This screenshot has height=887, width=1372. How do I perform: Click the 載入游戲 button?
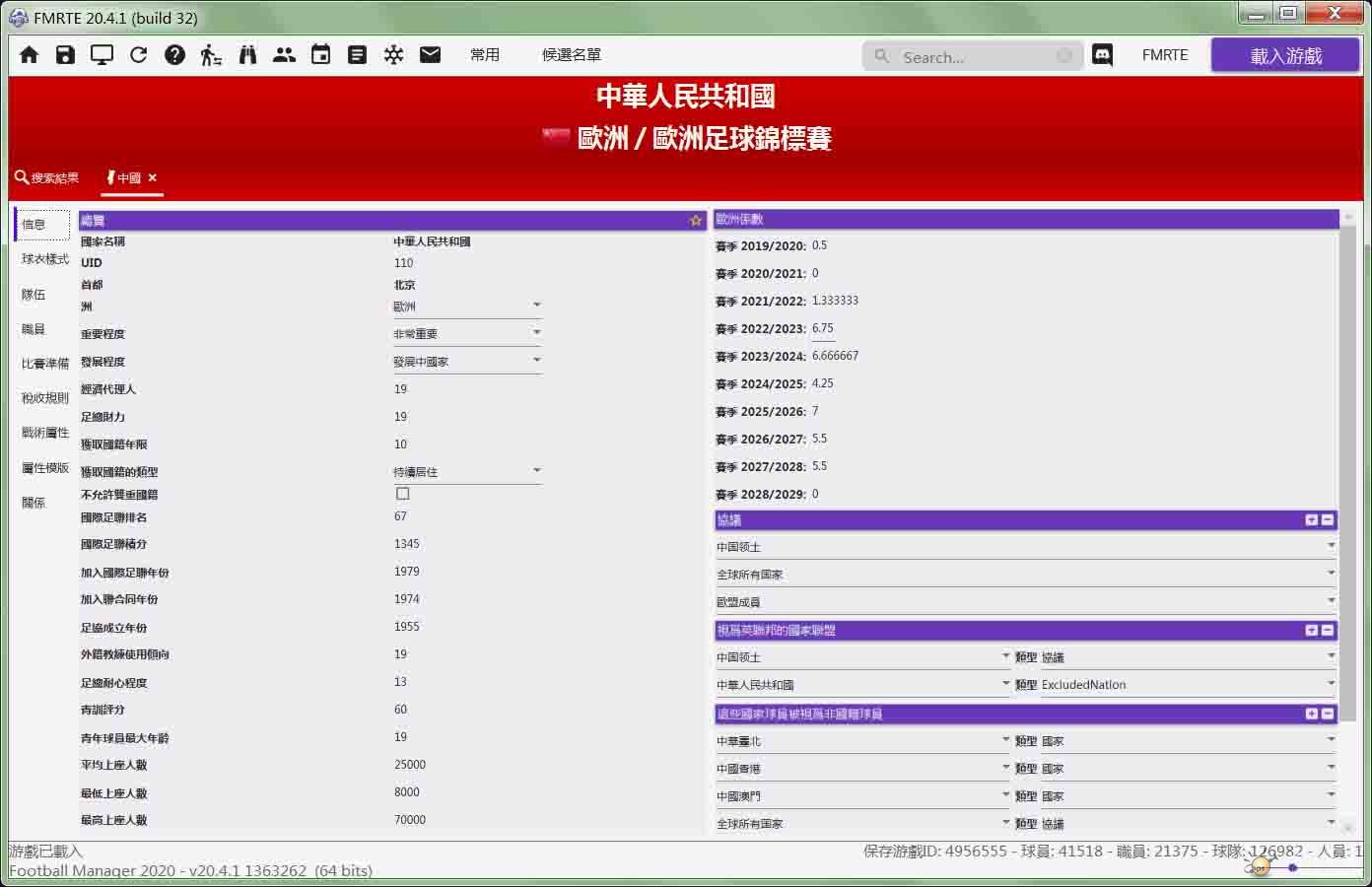(1285, 56)
